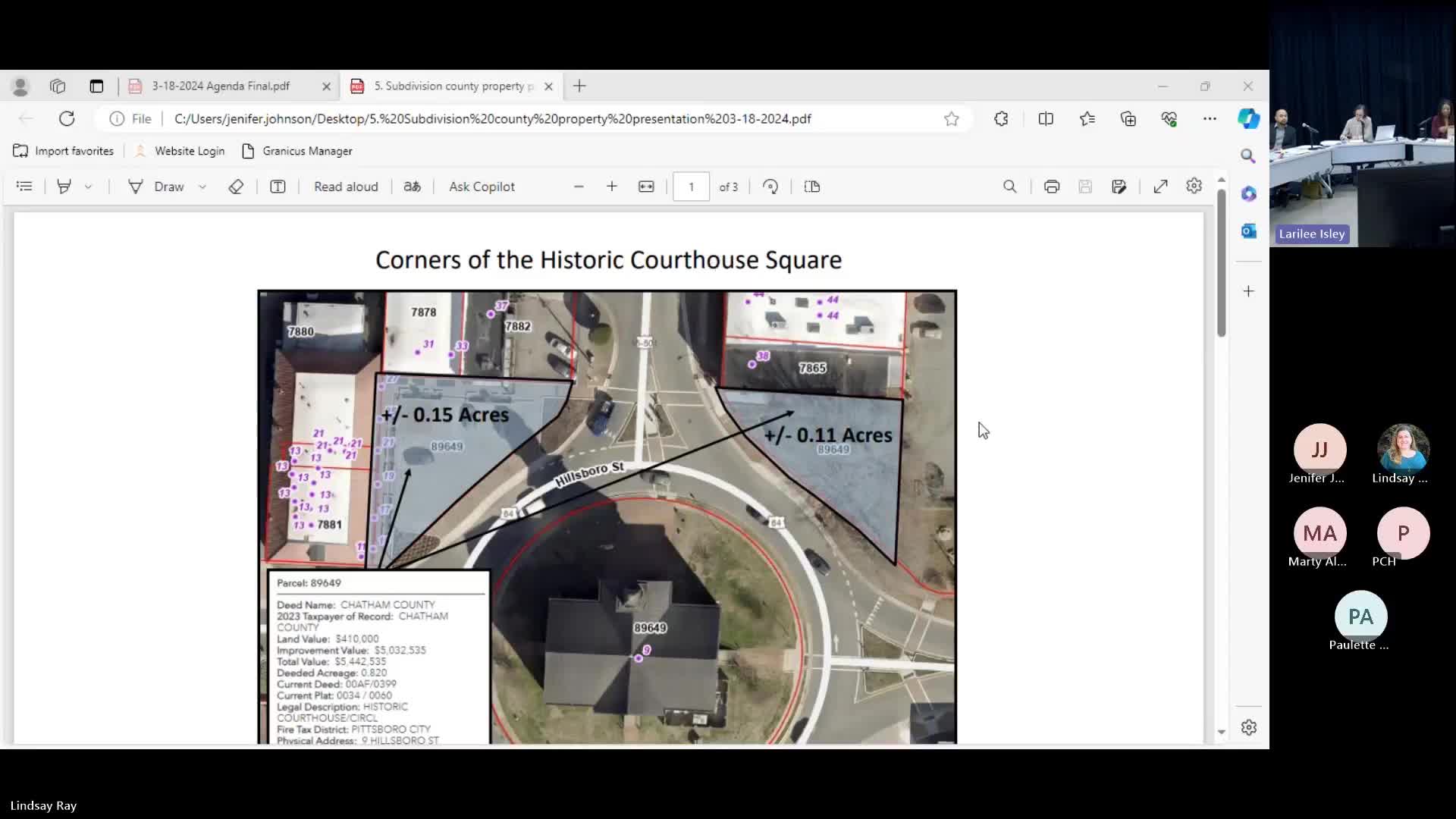Click the scrollbar down arrow
Image resolution: width=1456 pixels, height=819 pixels.
click(x=1221, y=733)
